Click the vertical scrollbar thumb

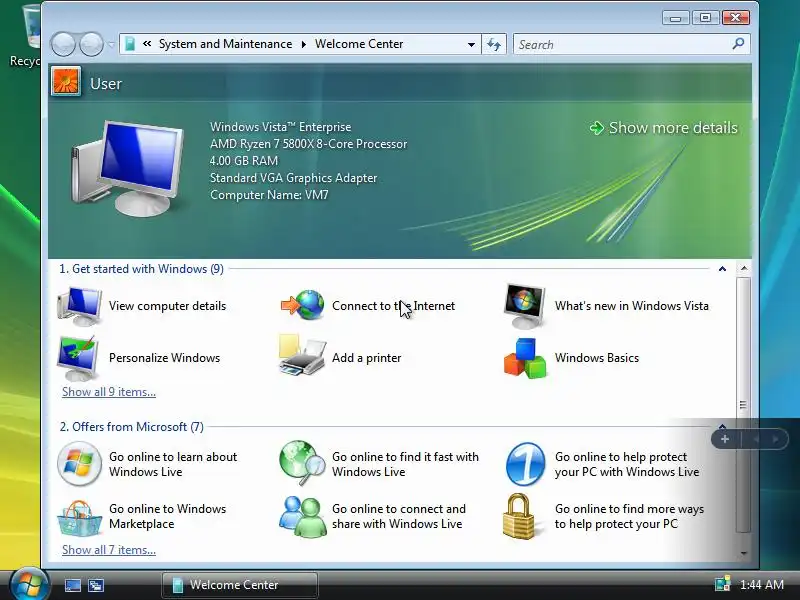pos(744,405)
